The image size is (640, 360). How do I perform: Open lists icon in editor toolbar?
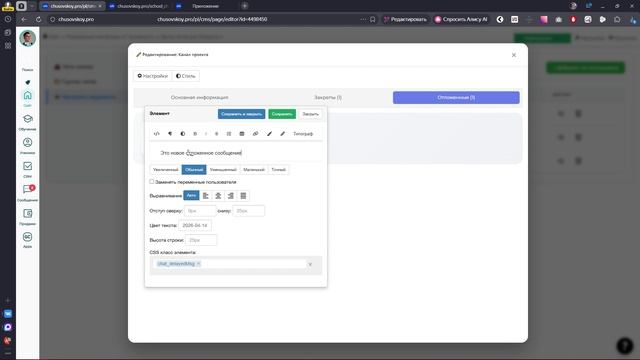pos(229,134)
